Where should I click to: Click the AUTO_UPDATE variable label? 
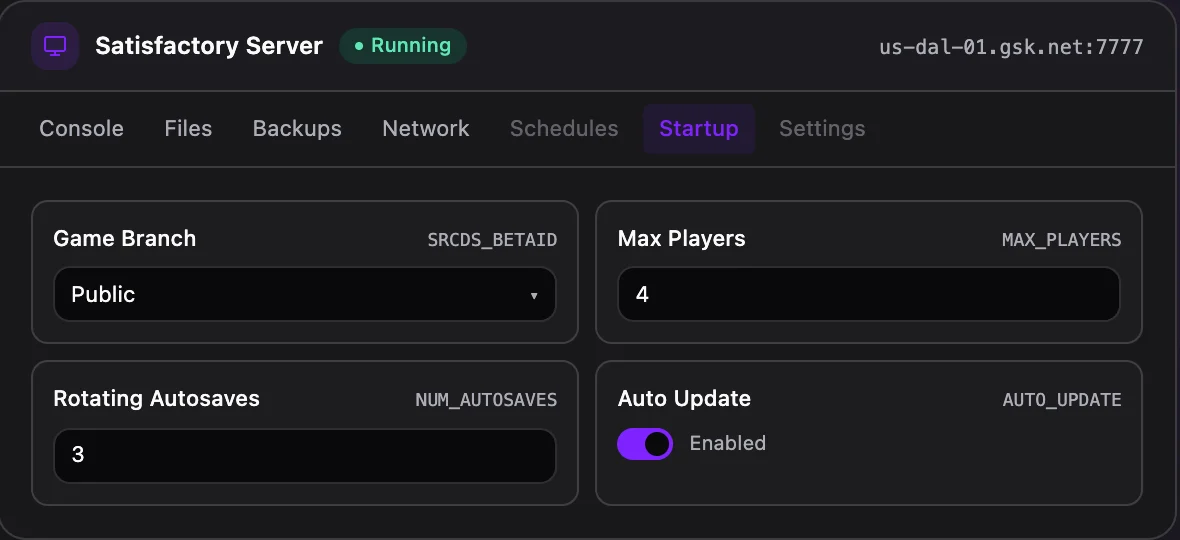click(x=1062, y=400)
